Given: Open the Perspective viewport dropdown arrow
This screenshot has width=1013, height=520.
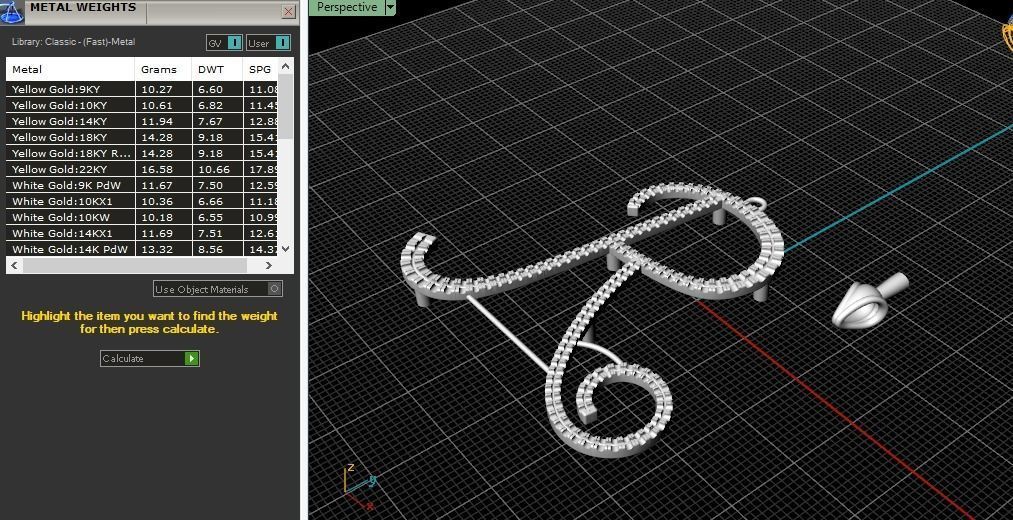Looking at the screenshot, I should click(390, 7).
